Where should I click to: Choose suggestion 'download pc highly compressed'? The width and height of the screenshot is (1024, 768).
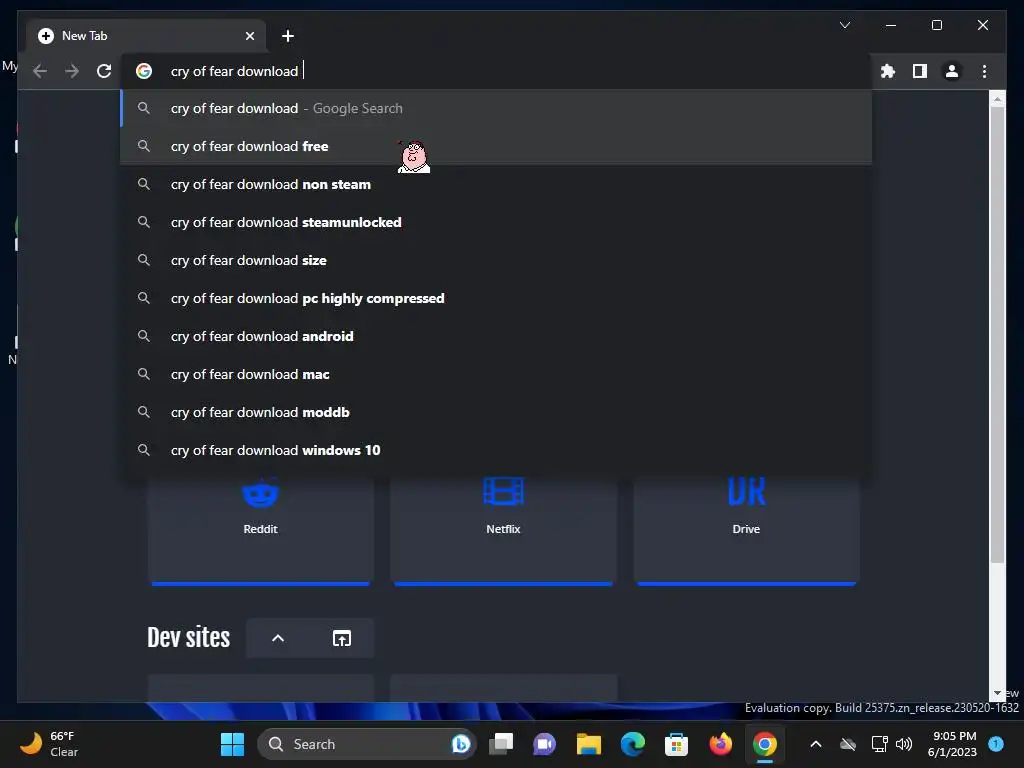tap(496, 298)
